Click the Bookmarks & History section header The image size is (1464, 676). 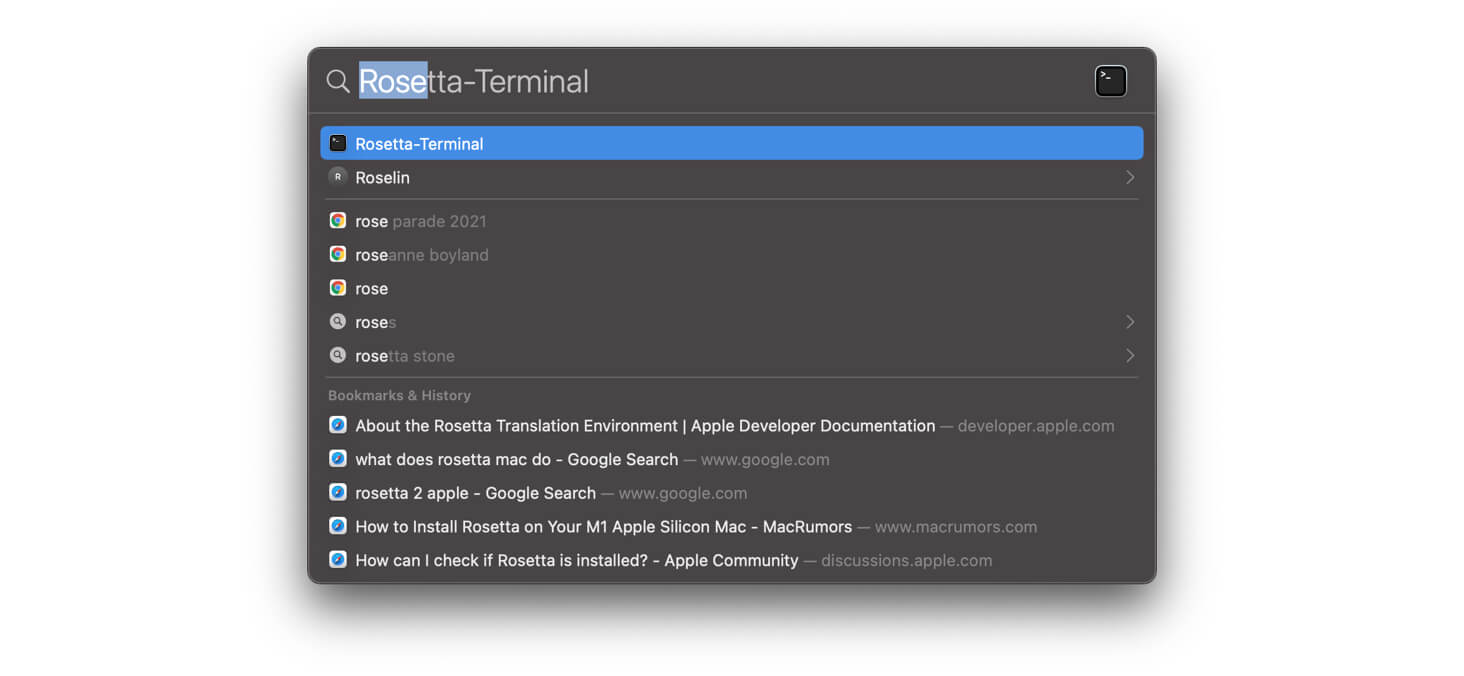coord(399,395)
